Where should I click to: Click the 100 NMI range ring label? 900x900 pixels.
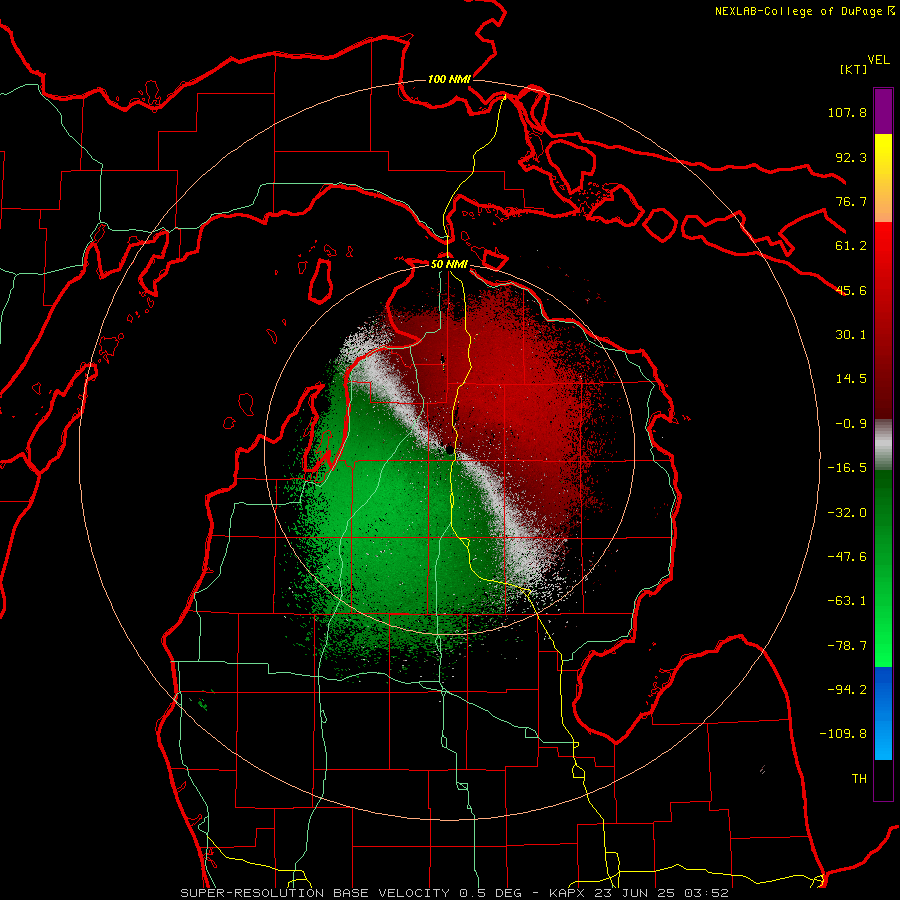point(449,79)
